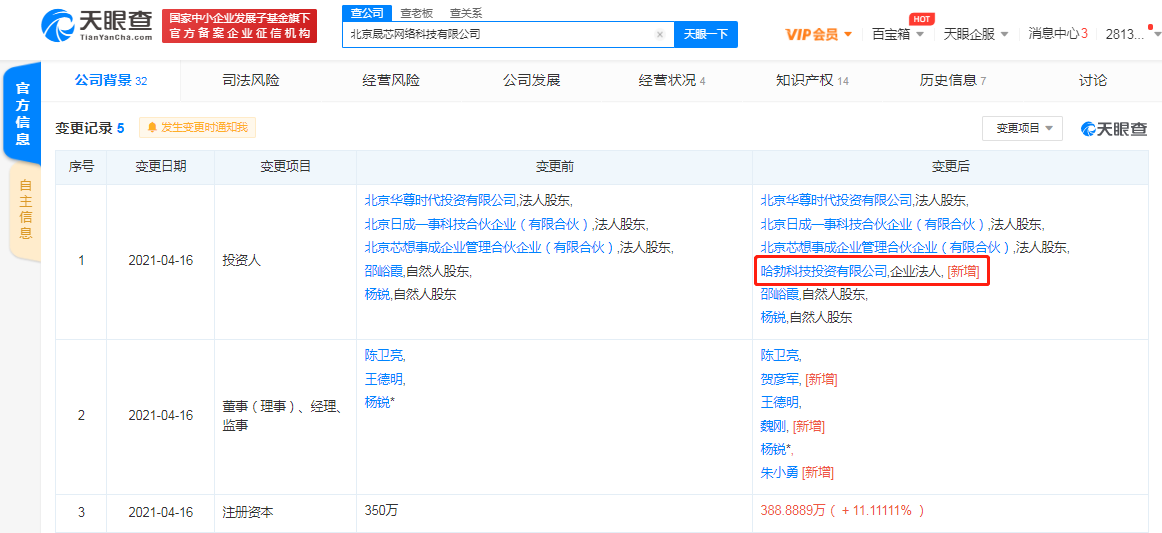
Task: Open the 百宝箱 dropdown menu
Action: click(897, 34)
